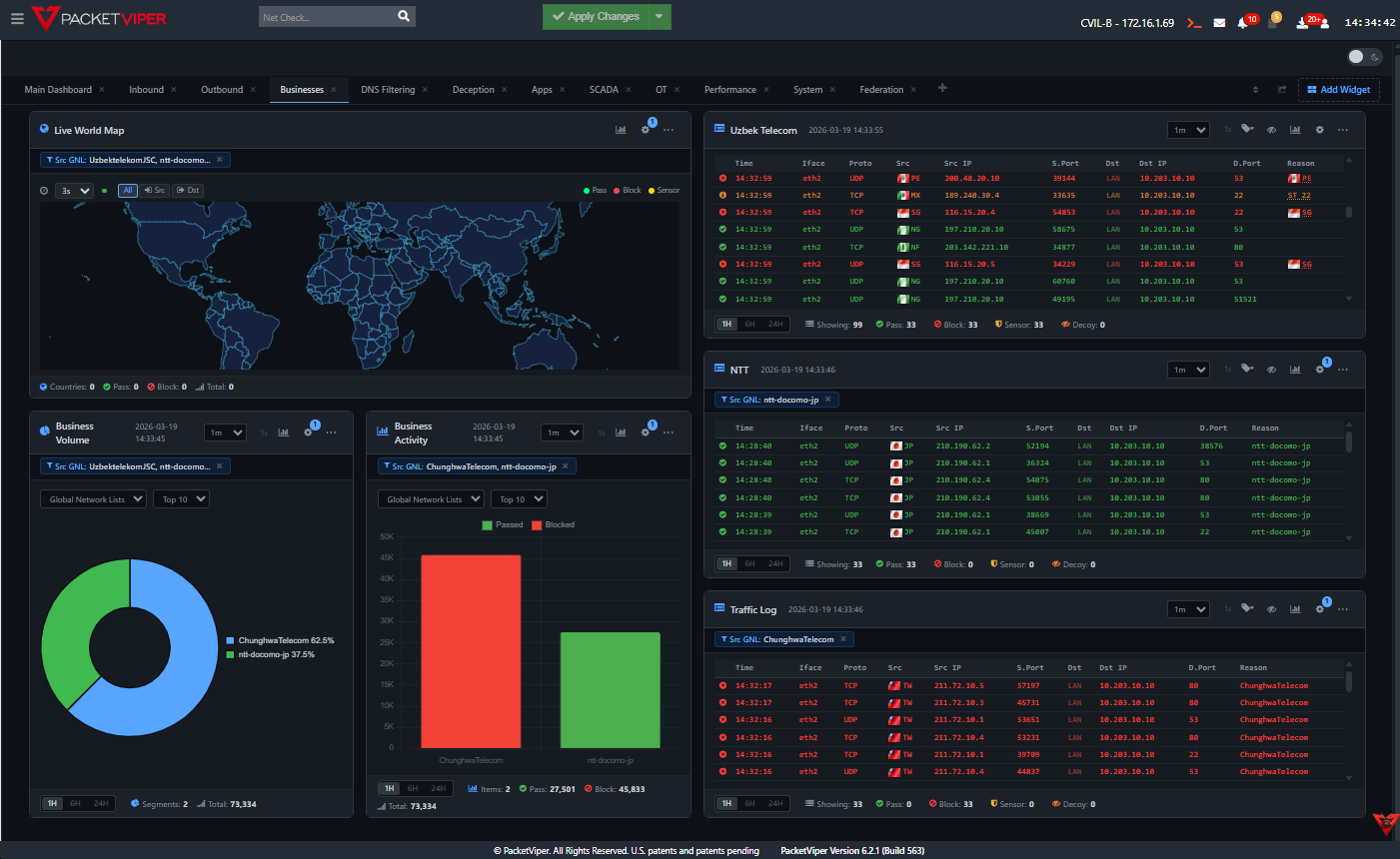The width and height of the screenshot is (1400, 859).
Task: Select the Dst filter on the world map
Action: (190, 190)
